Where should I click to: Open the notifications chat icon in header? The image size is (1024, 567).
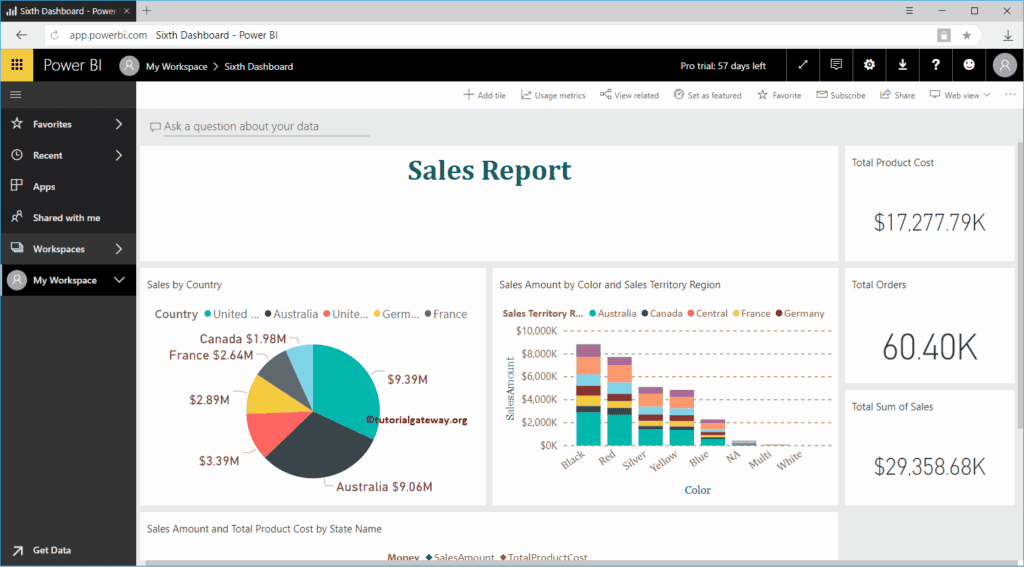pos(836,65)
